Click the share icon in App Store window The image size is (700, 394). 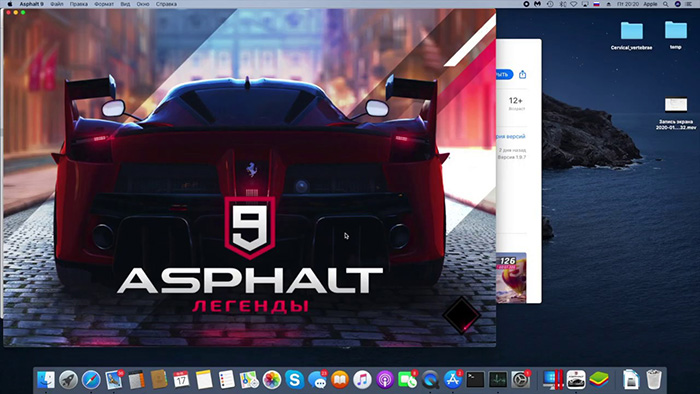click(522, 75)
